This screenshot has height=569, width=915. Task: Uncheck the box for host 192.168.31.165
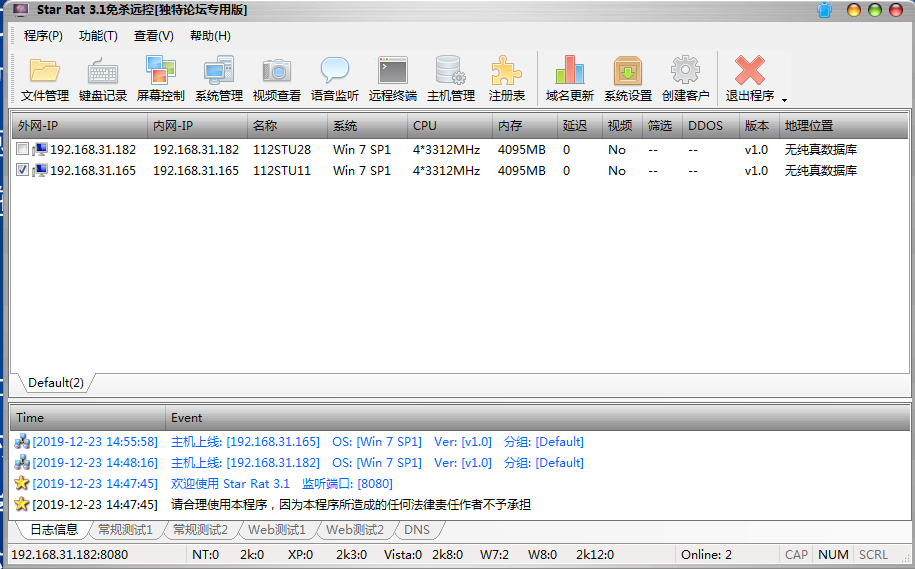coord(22,170)
